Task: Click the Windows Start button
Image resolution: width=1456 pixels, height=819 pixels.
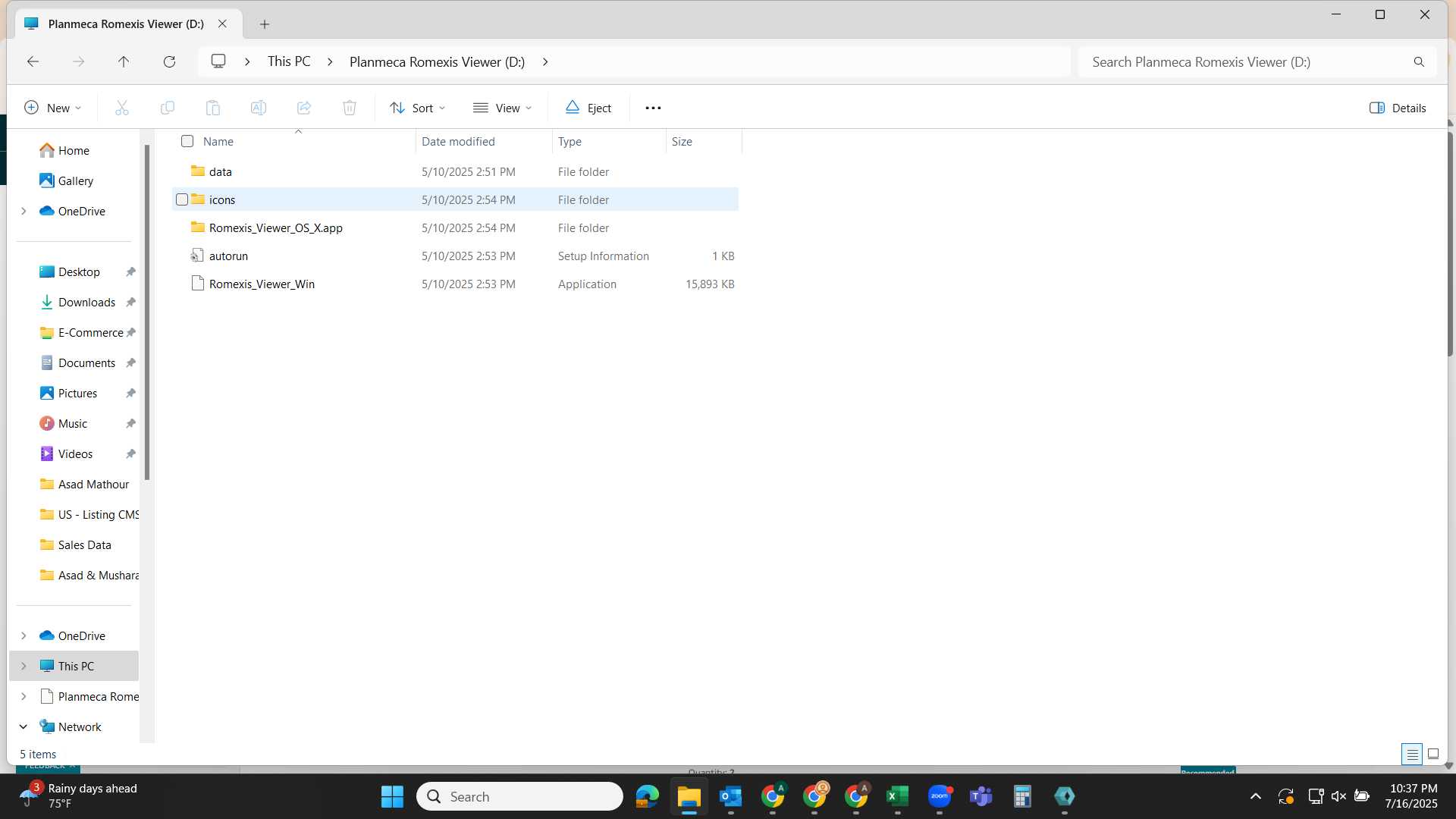Action: pos(392,796)
